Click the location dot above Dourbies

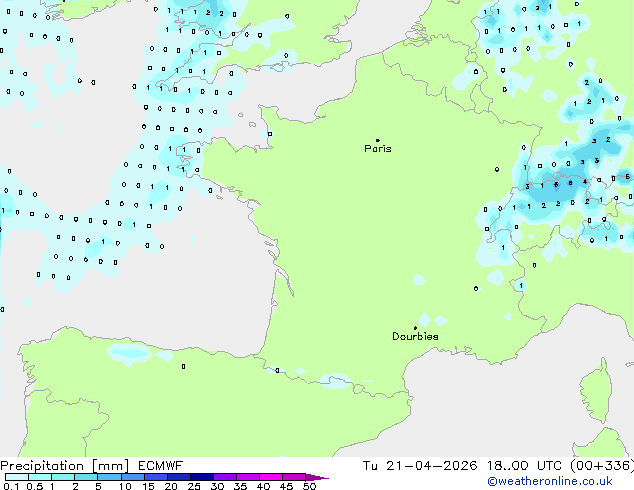[x=415, y=328]
